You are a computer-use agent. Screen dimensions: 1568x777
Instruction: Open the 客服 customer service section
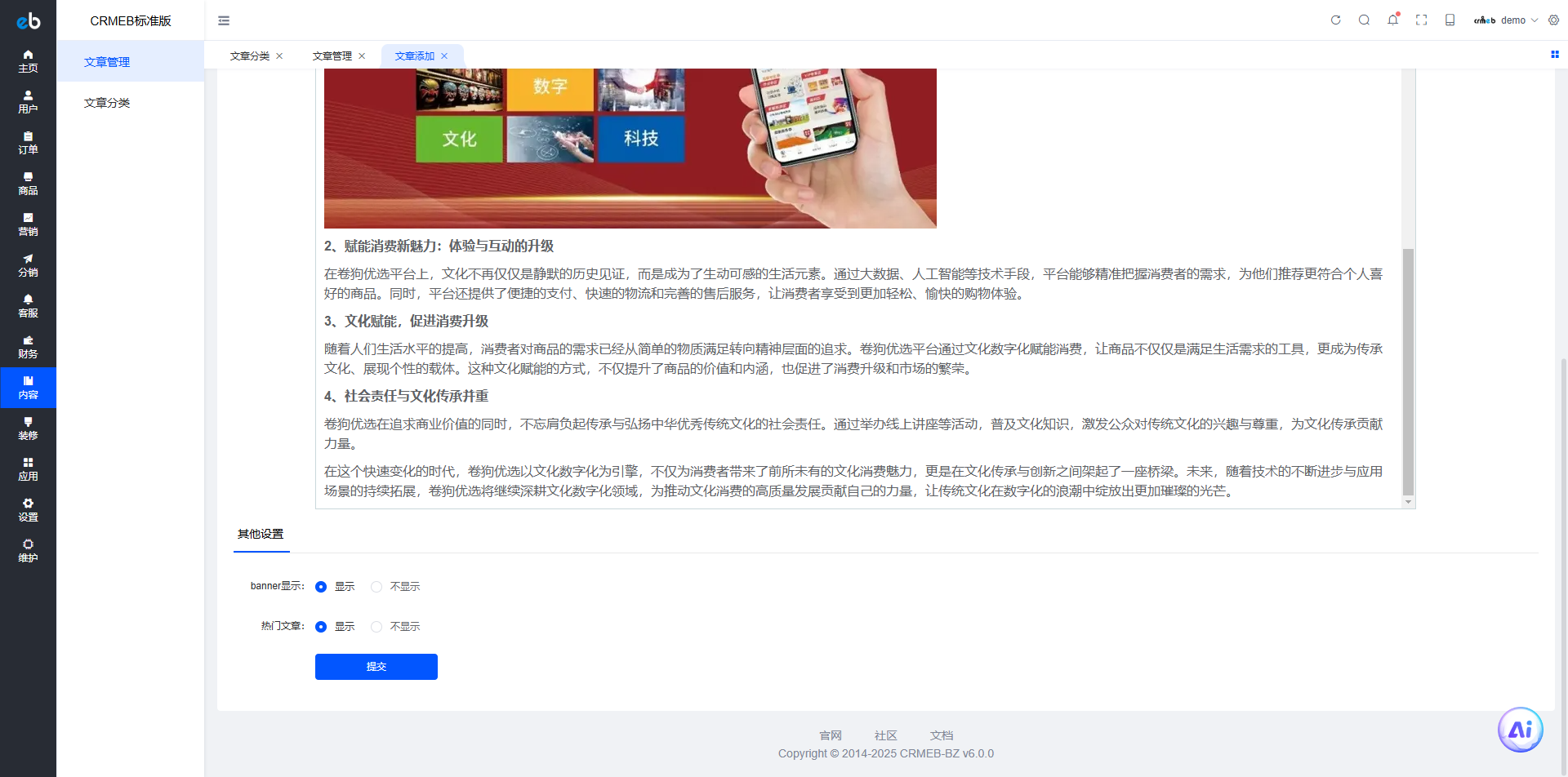28,306
